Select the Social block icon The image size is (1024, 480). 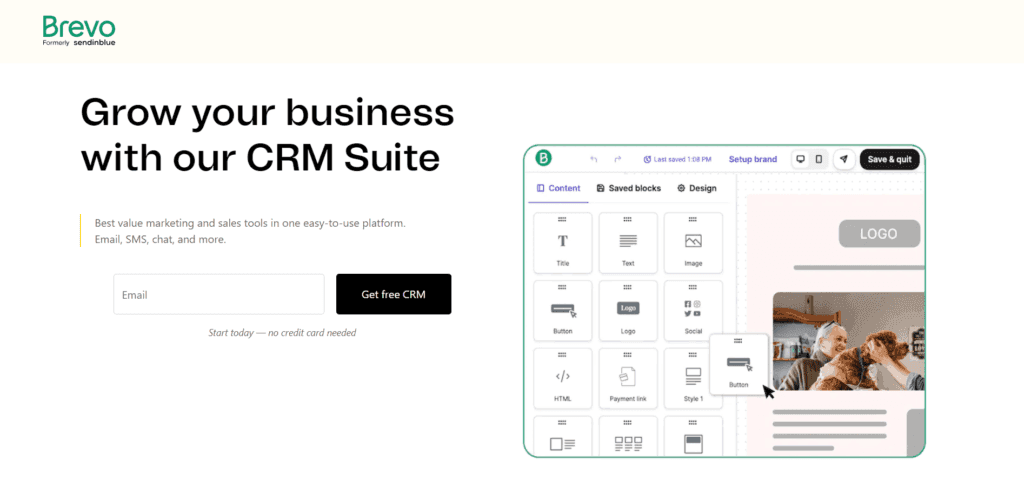tap(694, 311)
